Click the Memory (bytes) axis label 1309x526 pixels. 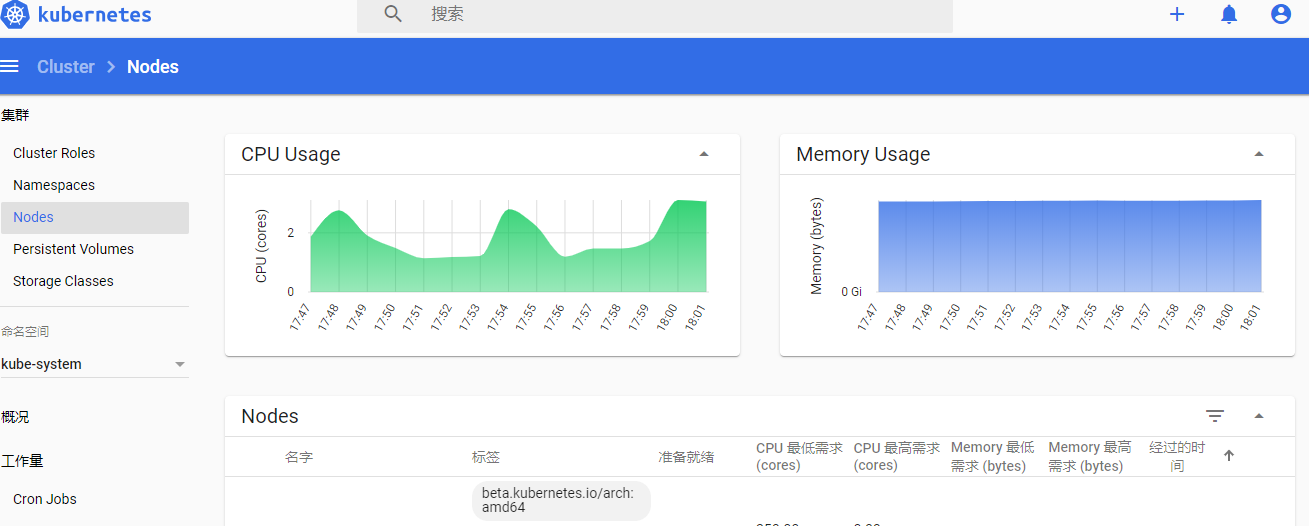pyautogui.click(x=816, y=246)
